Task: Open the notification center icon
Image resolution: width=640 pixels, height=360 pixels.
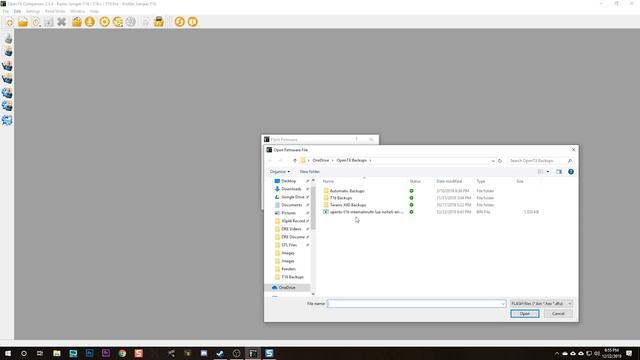Action: point(629,353)
